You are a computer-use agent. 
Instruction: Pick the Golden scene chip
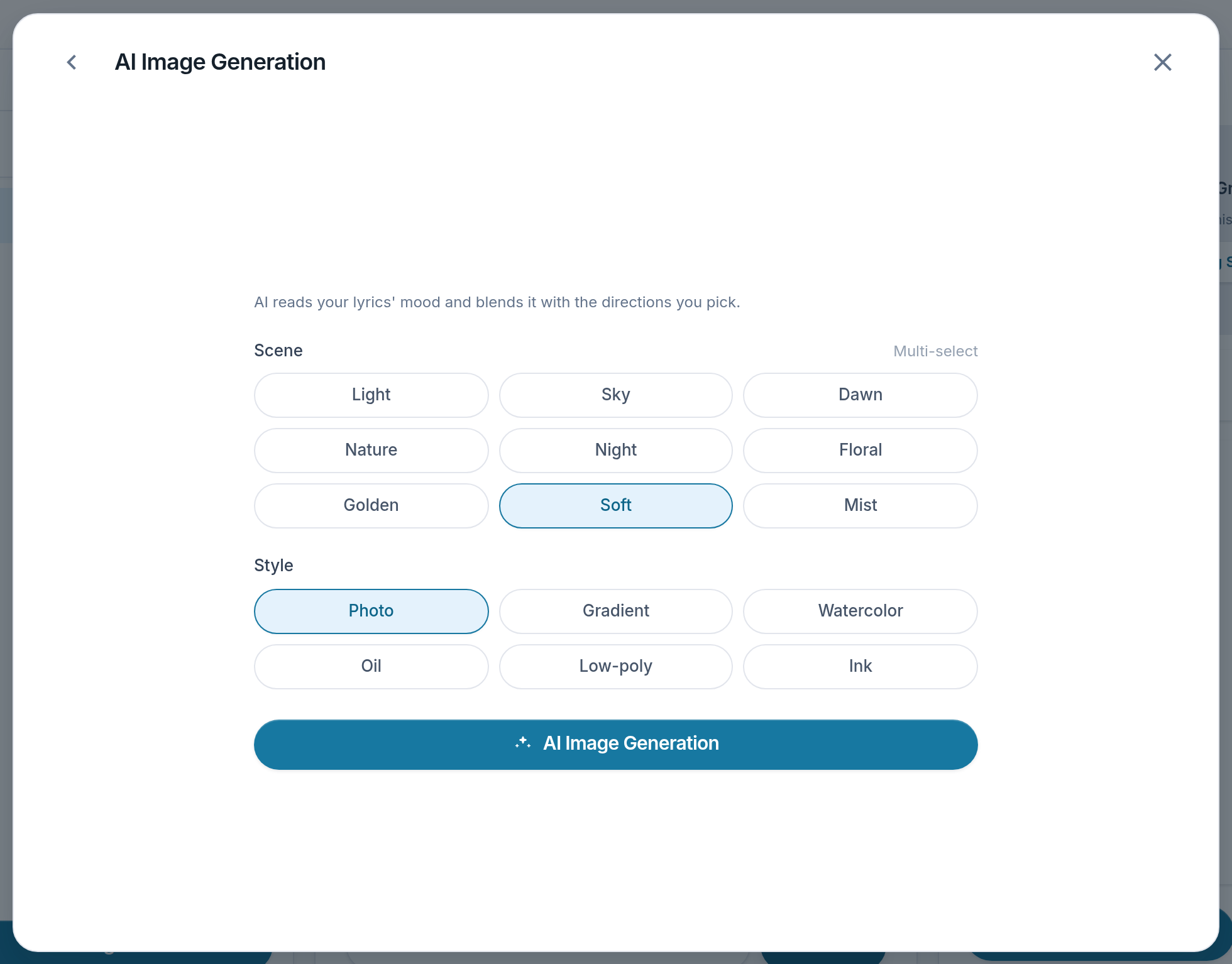pos(371,506)
